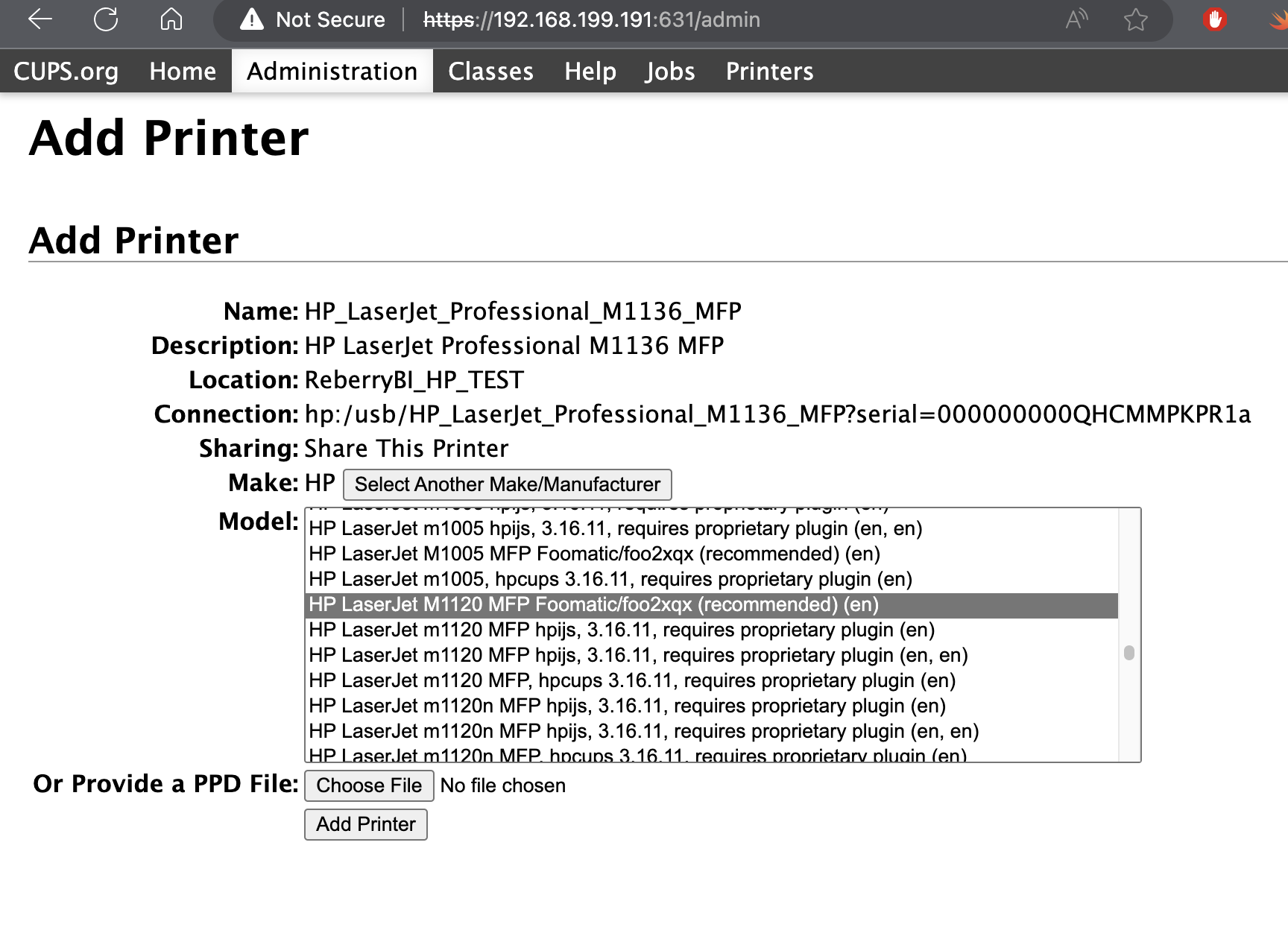Switch to the Classes tab
The image size is (1288, 936).
tap(491, 72)
